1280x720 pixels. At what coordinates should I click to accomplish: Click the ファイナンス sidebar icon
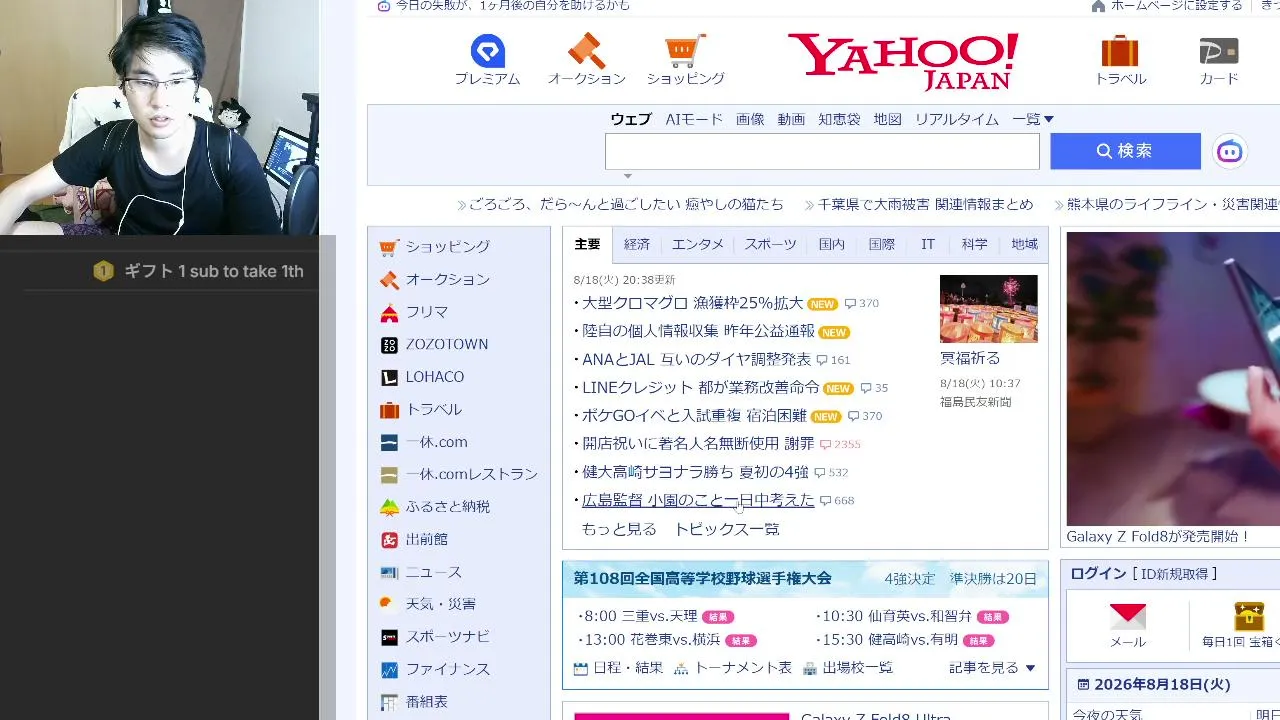389,669
